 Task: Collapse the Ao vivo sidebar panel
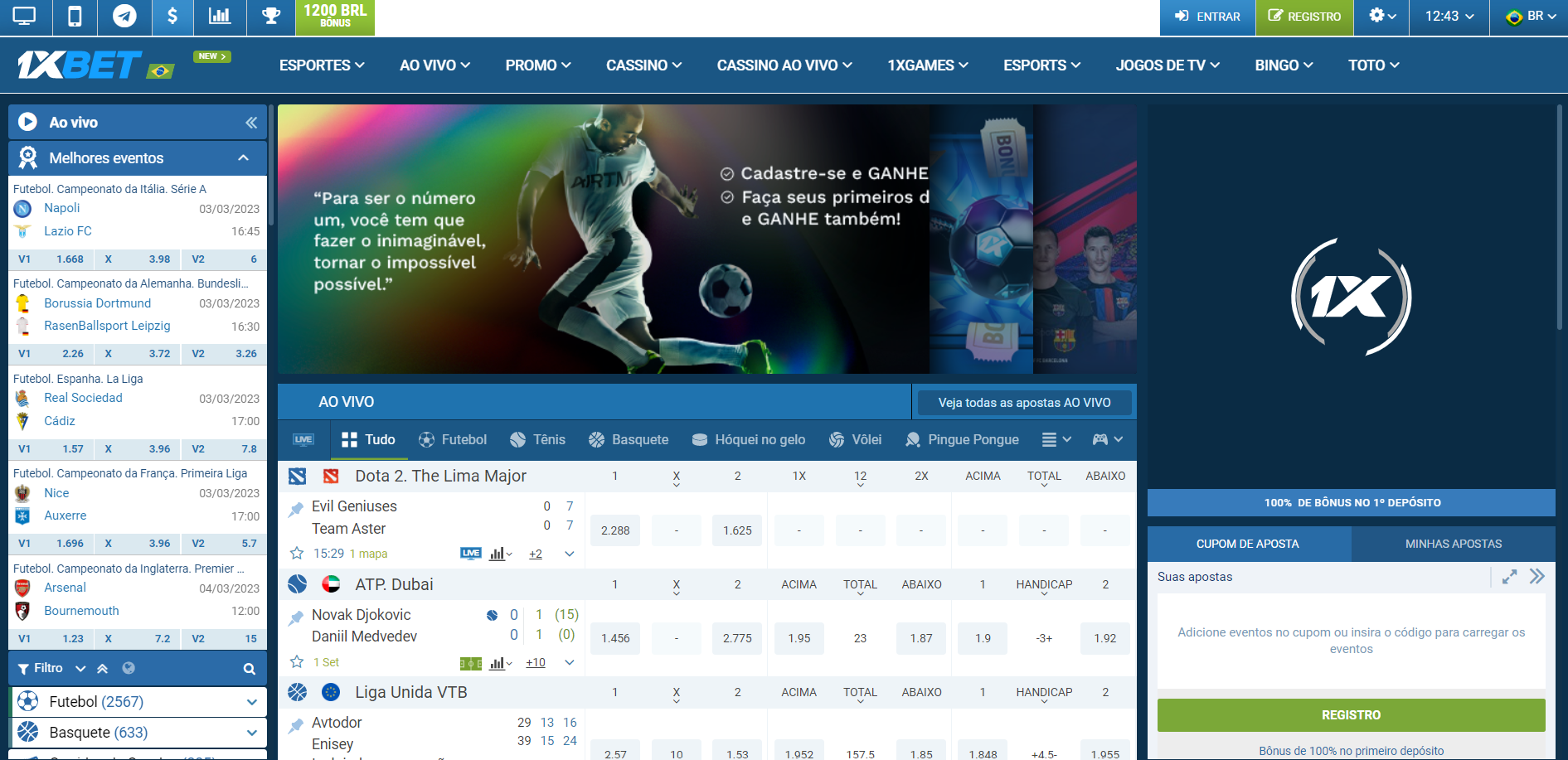[x=251, y=123]
